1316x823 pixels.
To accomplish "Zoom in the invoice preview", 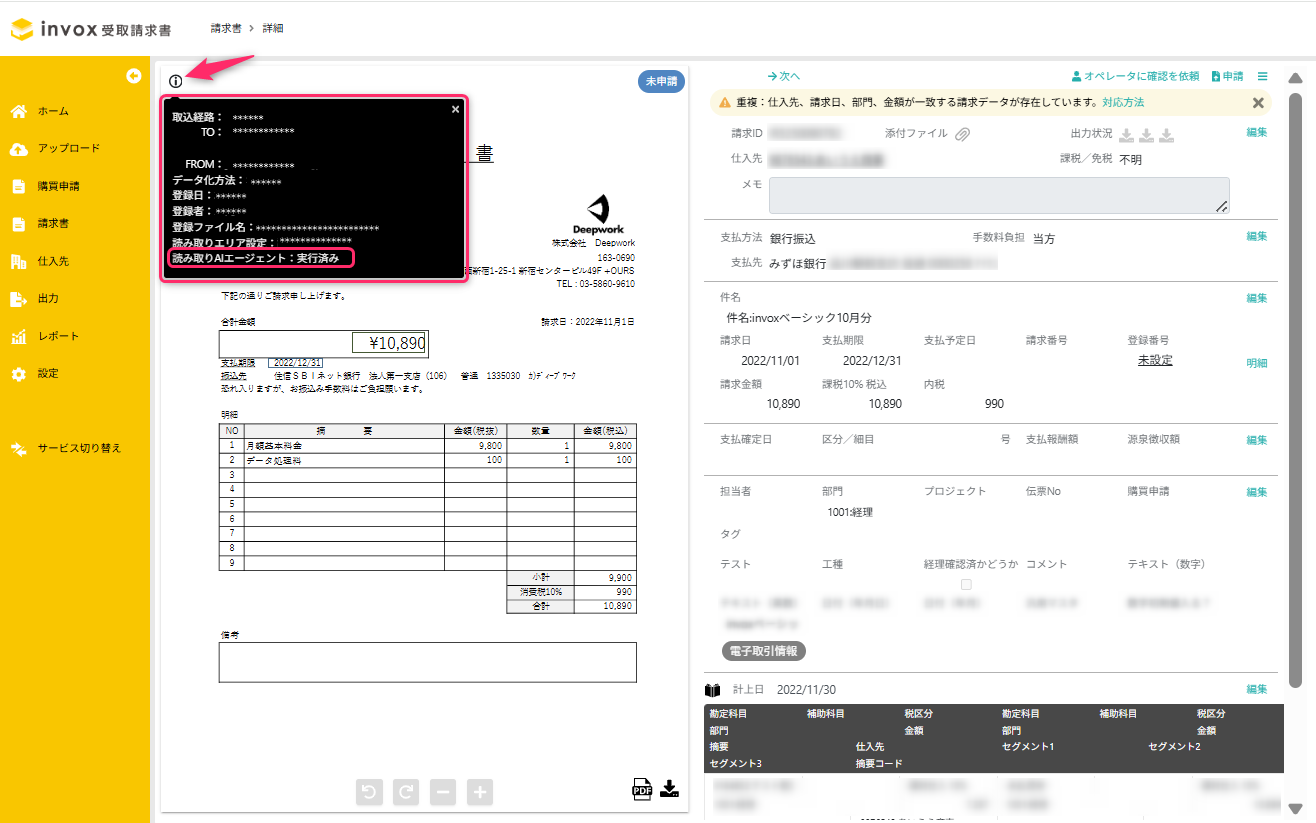I will [480, 792].
